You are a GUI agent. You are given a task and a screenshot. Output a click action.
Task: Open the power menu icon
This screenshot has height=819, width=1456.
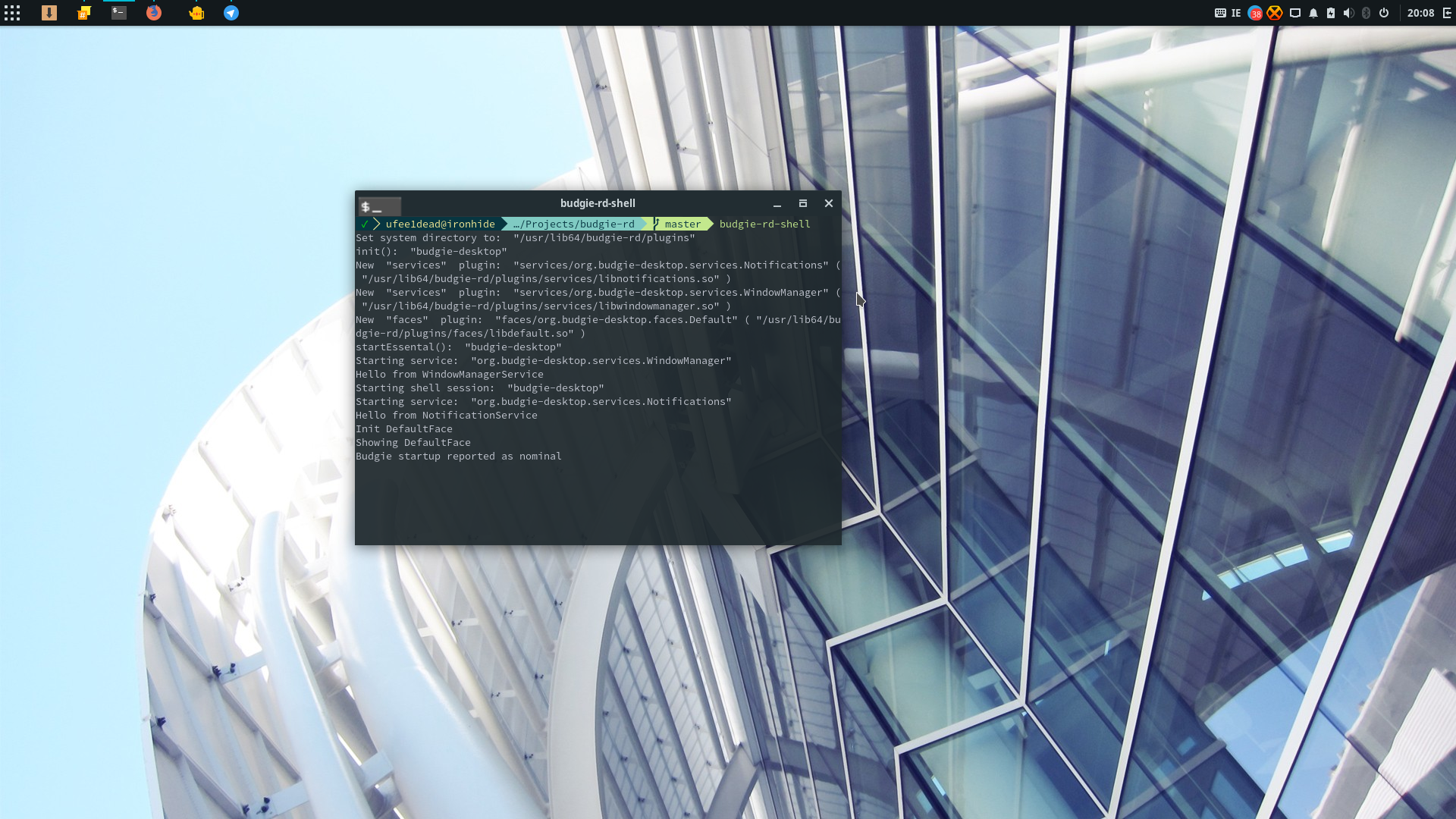pos(1384,13)
